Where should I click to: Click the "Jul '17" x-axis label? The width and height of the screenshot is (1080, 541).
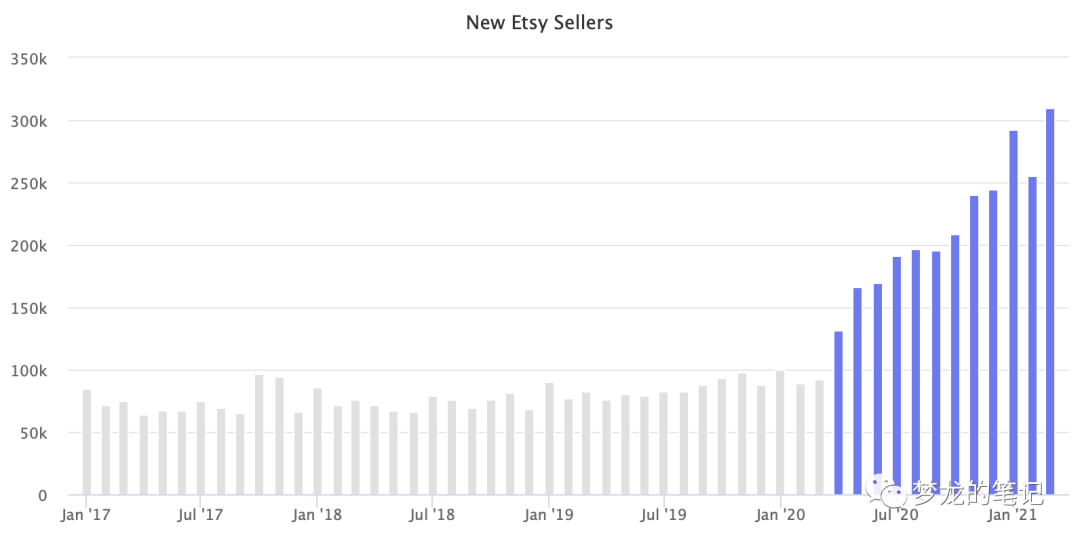click(x=201, y=516)
